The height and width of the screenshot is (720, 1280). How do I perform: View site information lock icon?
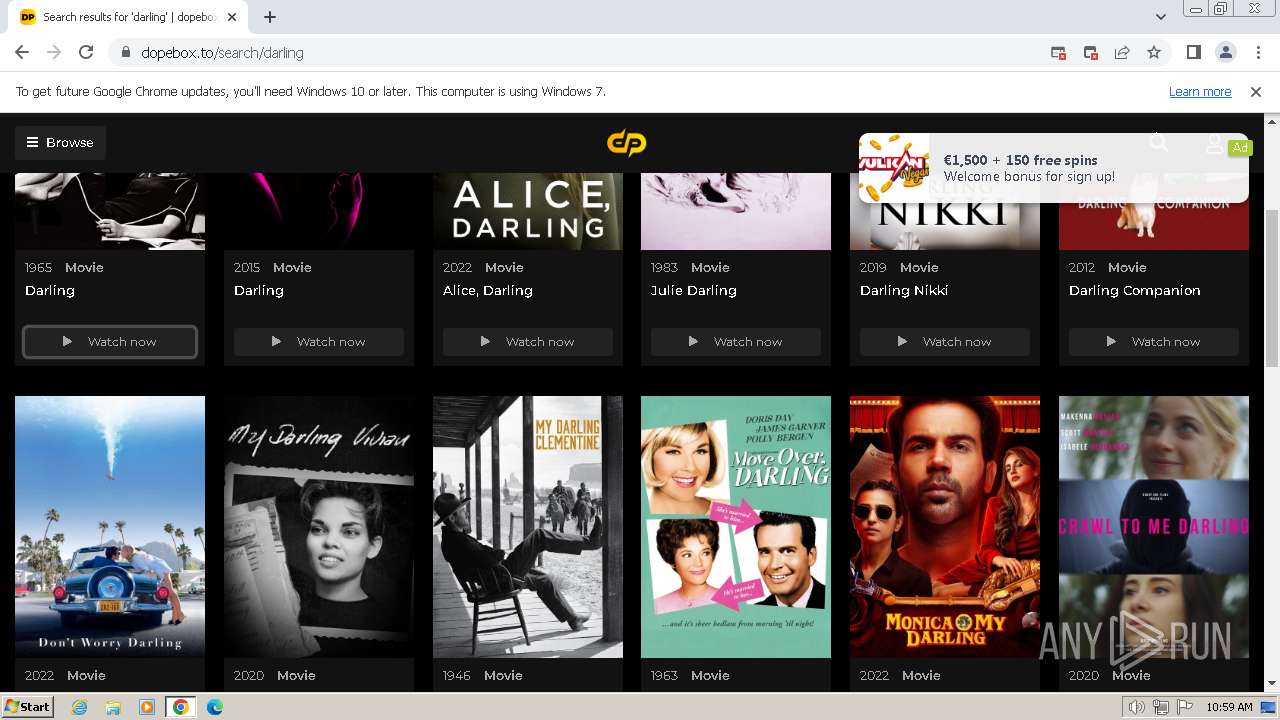(x=126, y=52)
